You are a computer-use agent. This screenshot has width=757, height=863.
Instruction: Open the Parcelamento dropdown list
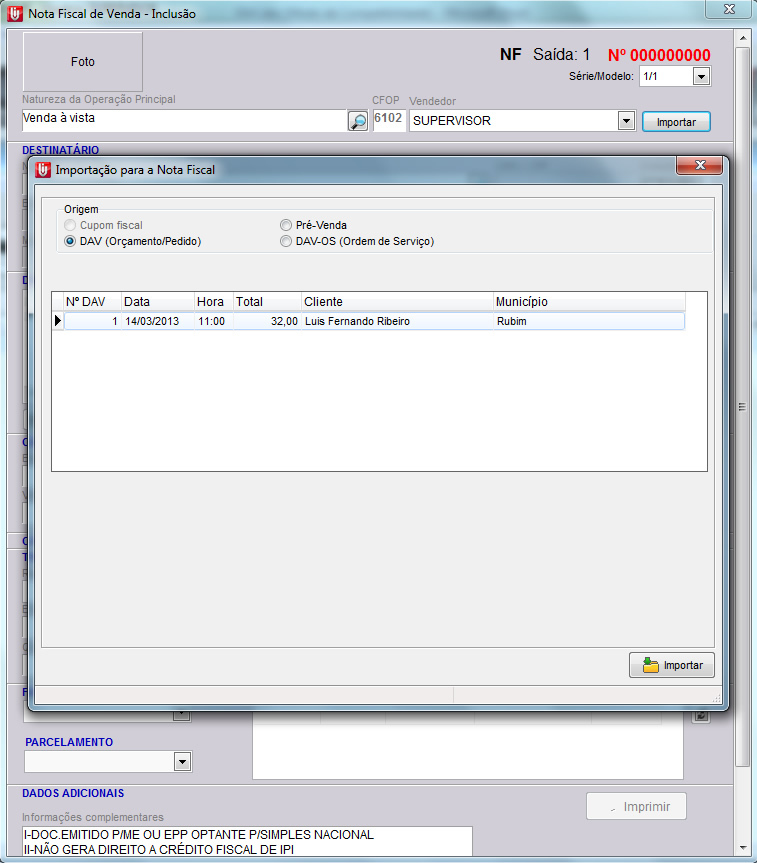182,762
